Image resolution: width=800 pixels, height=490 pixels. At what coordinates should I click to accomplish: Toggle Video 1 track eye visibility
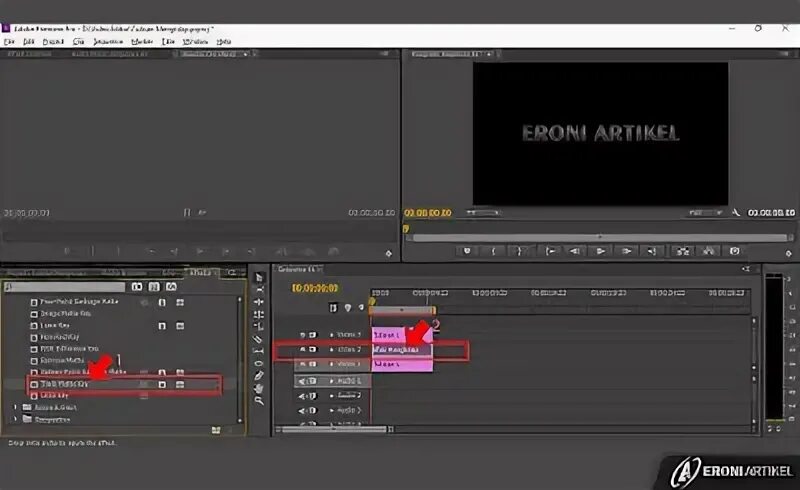tap(303, 364)
